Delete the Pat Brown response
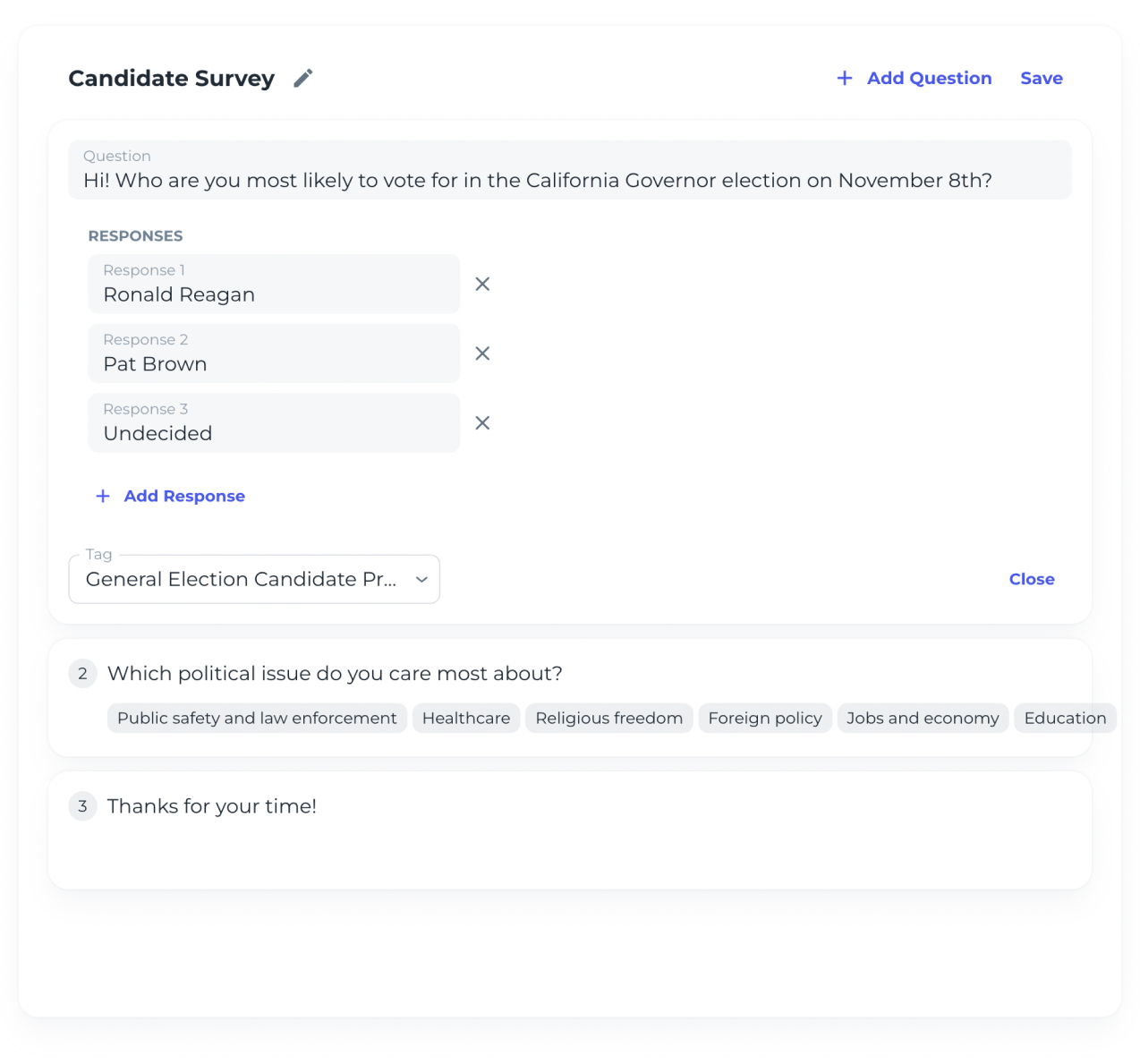This screenshot has height=1064, width=1140. (482, 353)
